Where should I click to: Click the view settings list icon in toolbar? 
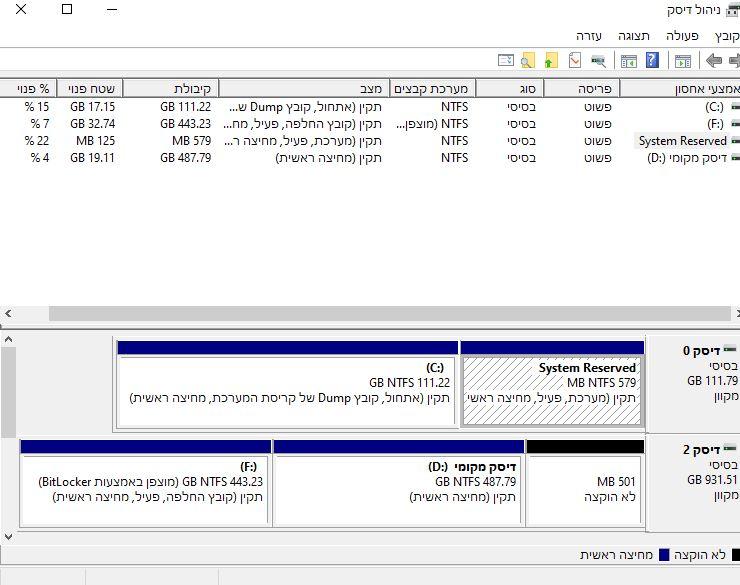[x=505, y=60]
